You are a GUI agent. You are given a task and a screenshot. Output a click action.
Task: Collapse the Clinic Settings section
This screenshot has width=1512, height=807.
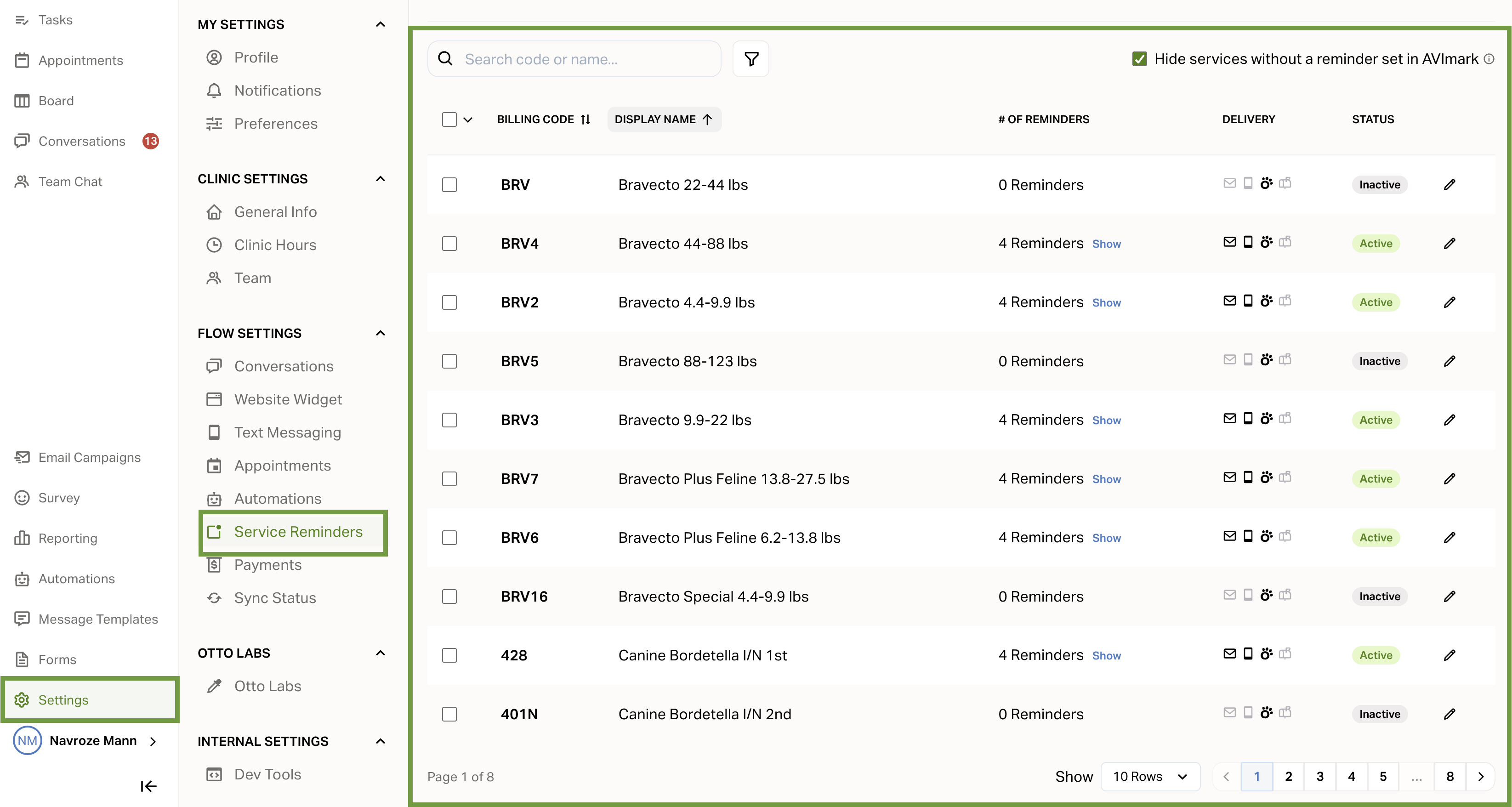(x=381, y=178)
